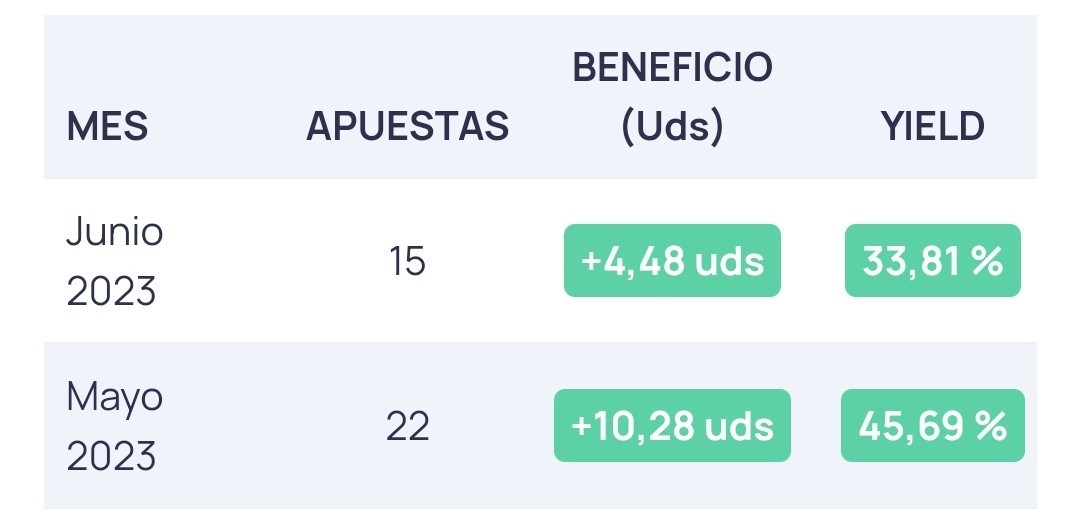
Task: Click the 45,69 % yield badge
Action: [933, 426]
